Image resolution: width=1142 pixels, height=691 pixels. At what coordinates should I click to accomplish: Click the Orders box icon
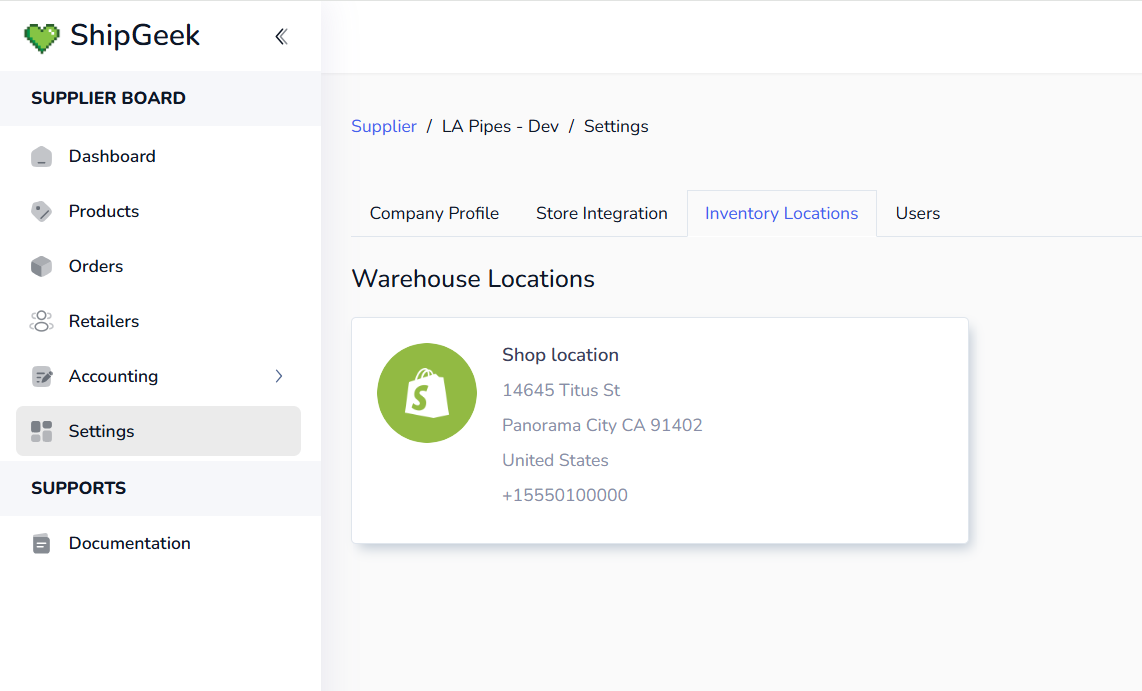pos(42,266)
